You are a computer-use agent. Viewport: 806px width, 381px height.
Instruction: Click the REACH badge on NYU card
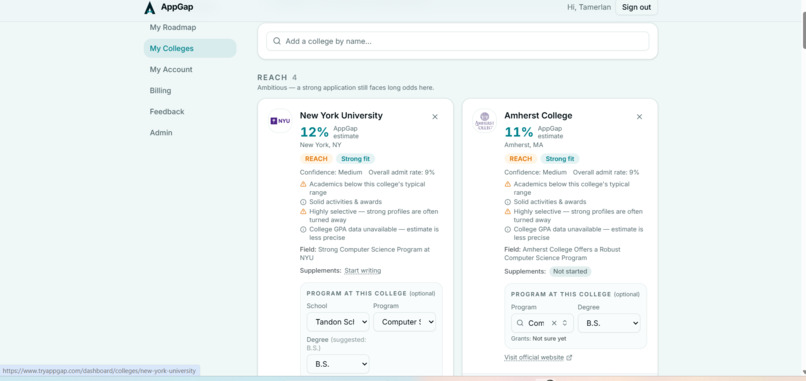[x=316, y=159]
